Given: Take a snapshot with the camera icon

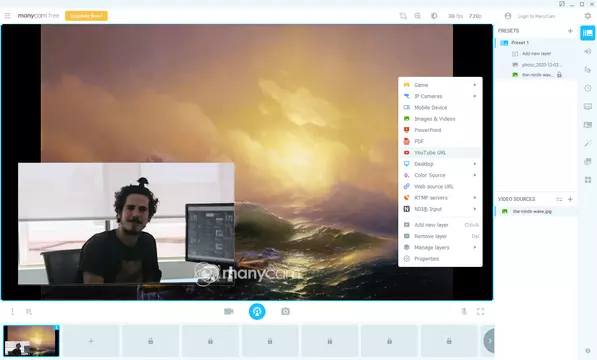Looking at the screenshot, I should [285, 312].
